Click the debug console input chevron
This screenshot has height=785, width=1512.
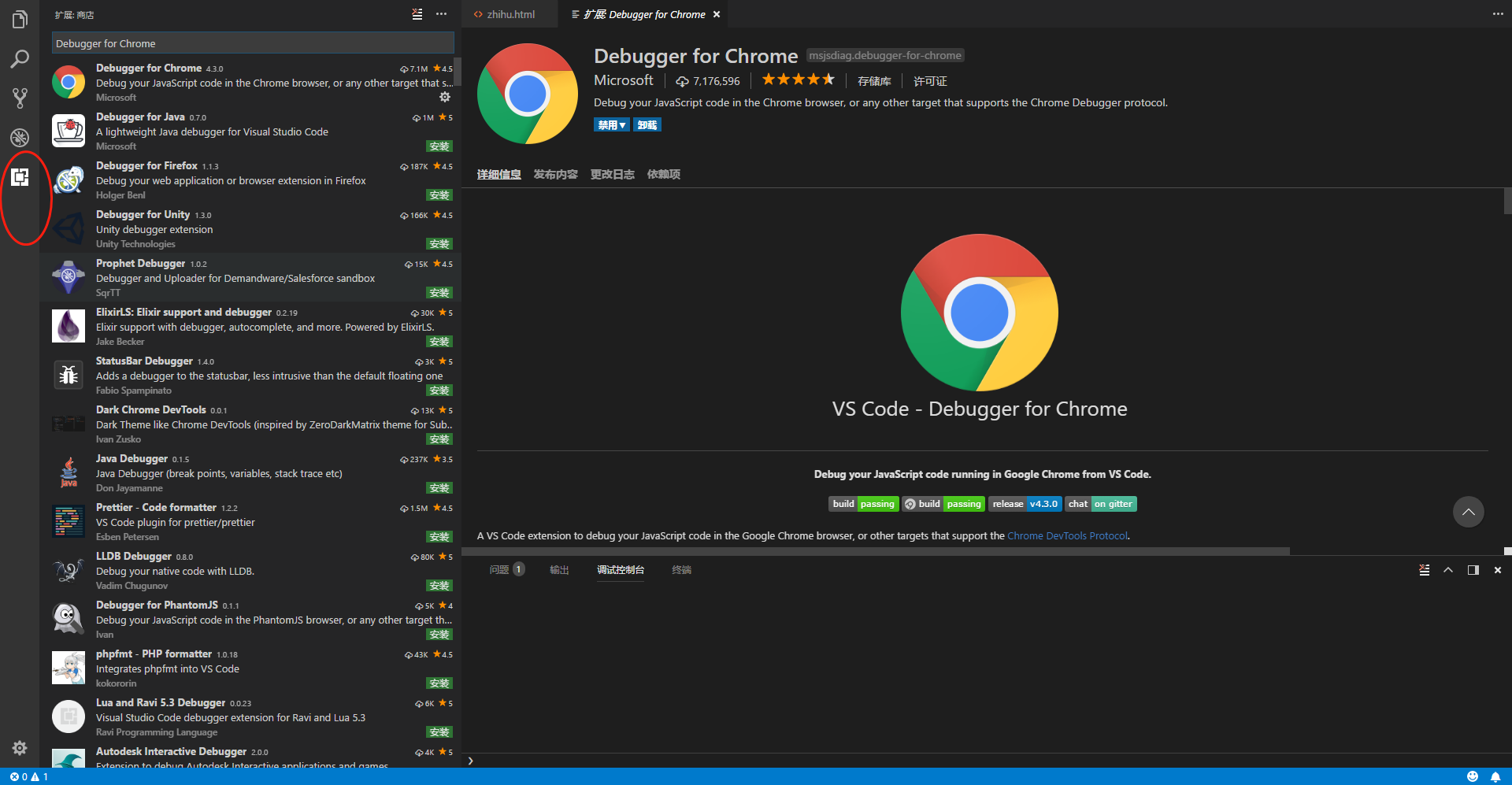click(x=470, y=761)
